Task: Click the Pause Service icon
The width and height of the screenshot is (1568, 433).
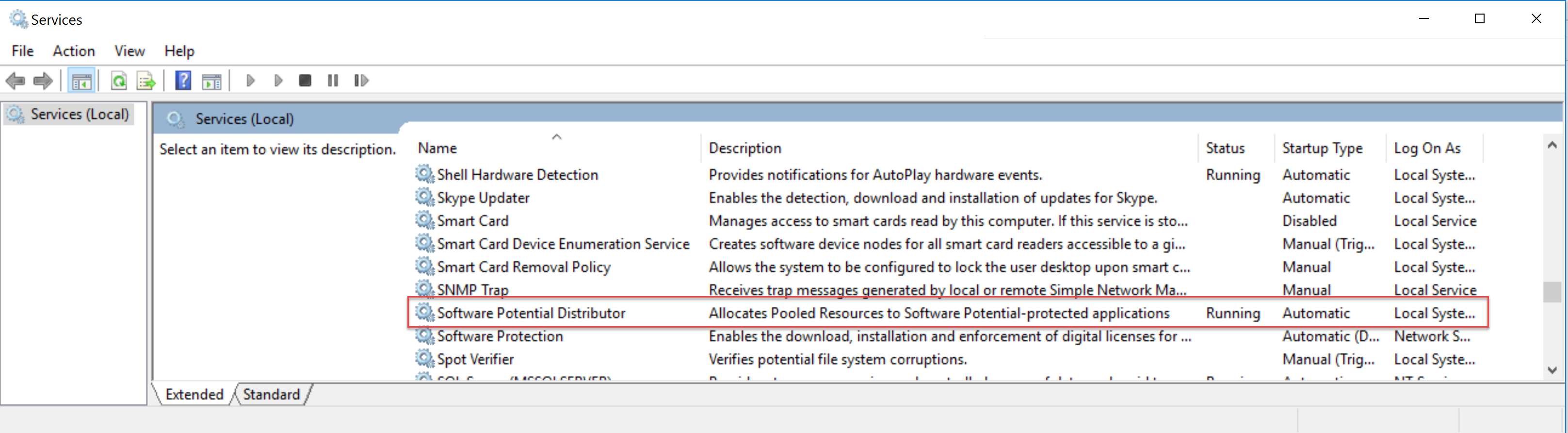Action: pyautogui.click(x=333, y=81)
